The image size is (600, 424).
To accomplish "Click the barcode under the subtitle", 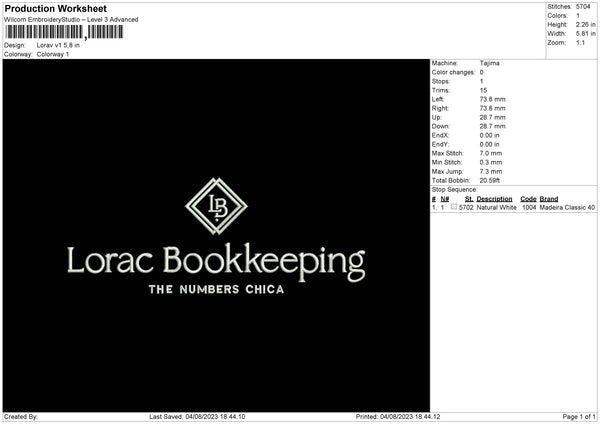I will coord(64,32).
